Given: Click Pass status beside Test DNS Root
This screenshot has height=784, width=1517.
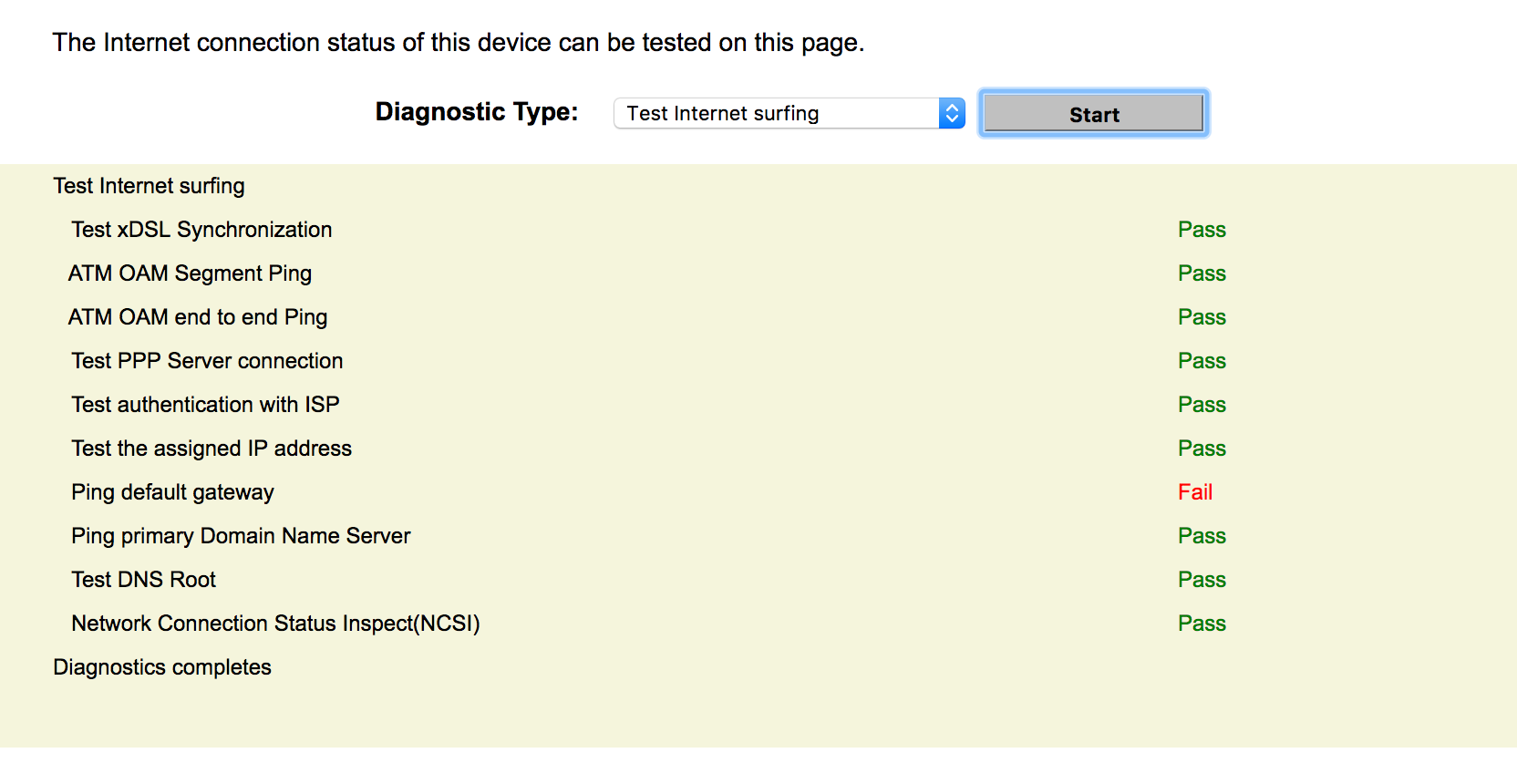Looking at the screenshot, I should click(x=1202, y=580).
